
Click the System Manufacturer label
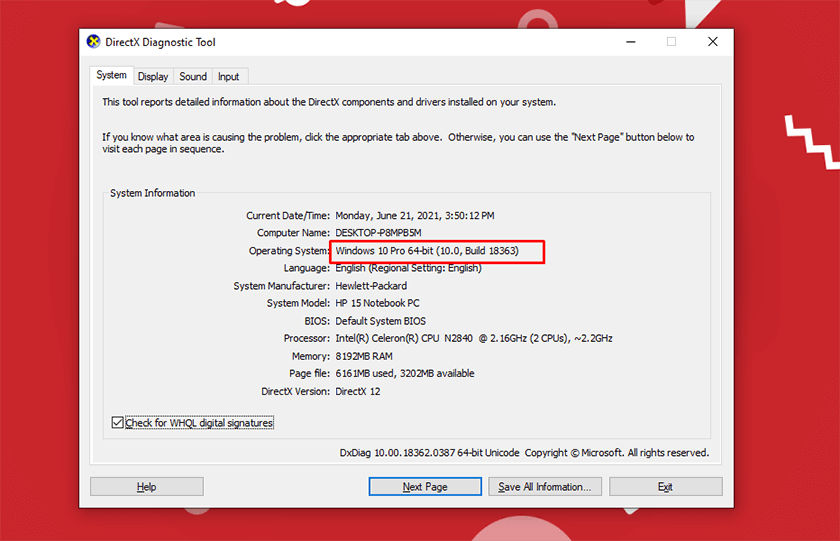(281, 285)
